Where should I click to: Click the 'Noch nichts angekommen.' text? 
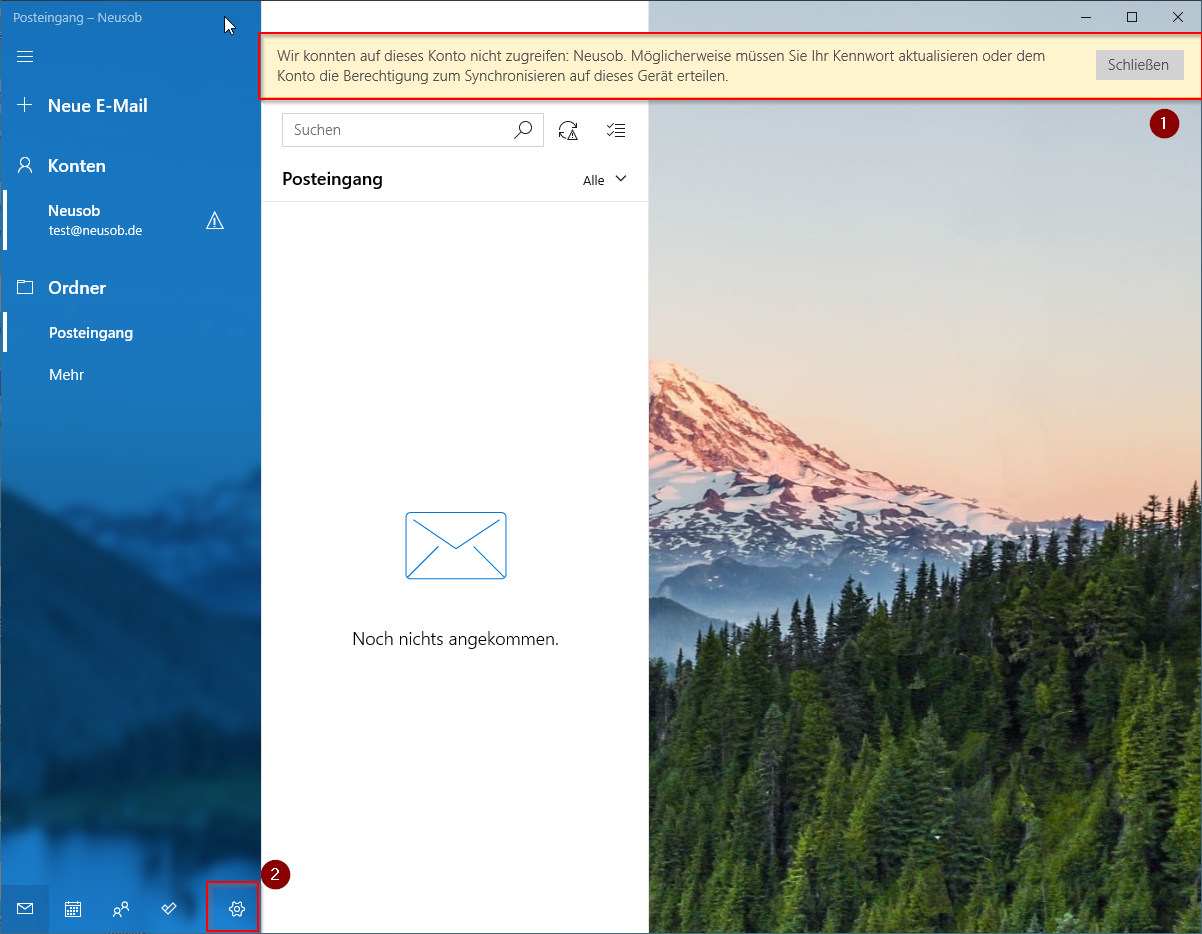[x=455, y=638]
